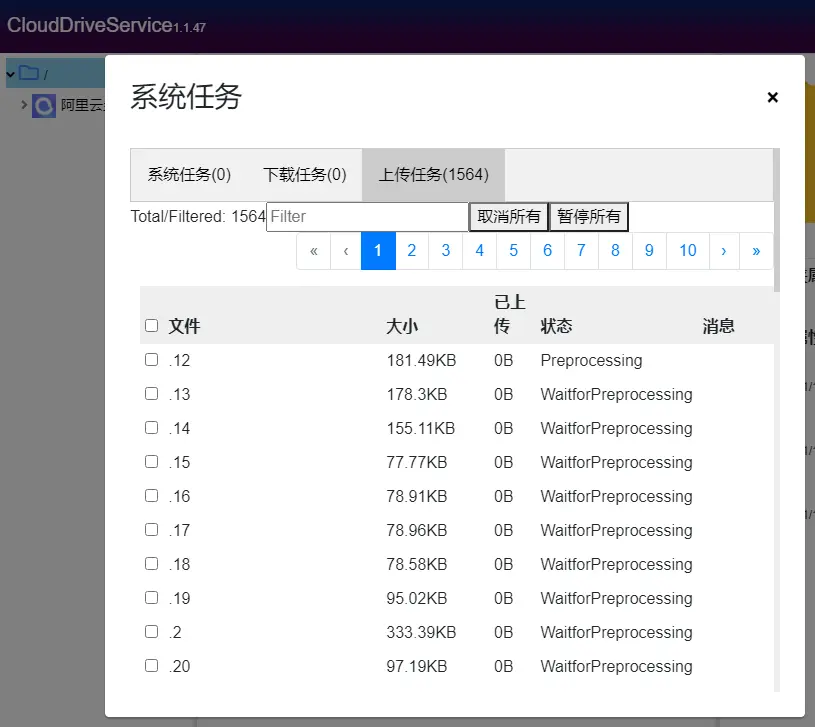815x727 pixels.
Task: Click the 状态 column header
Action: click(556, 326)
